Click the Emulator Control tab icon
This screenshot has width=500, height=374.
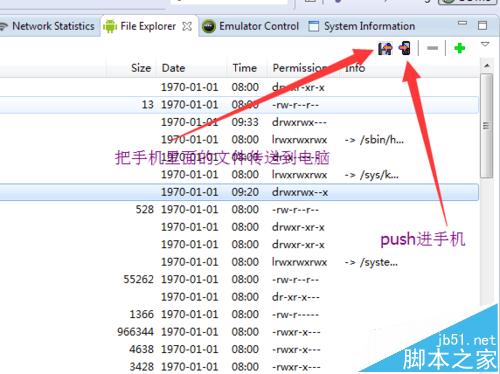coord(209,26)
